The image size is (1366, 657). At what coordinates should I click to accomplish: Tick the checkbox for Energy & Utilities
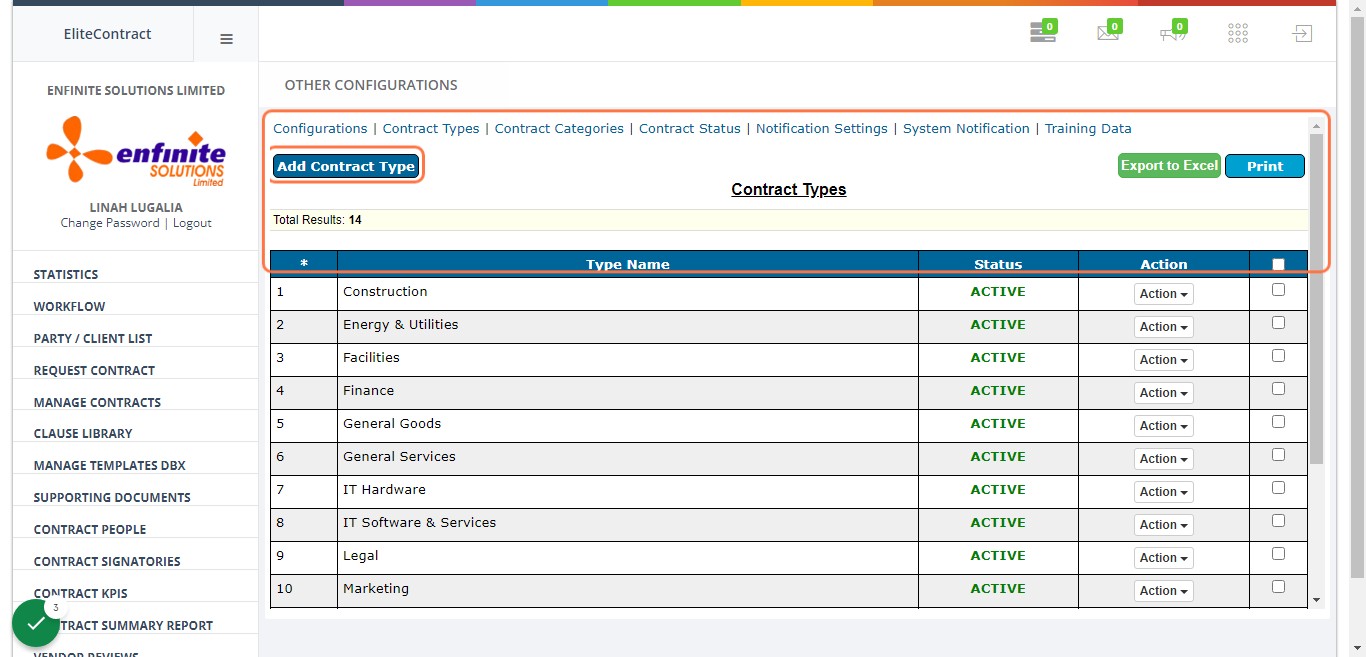[1278, 323]
